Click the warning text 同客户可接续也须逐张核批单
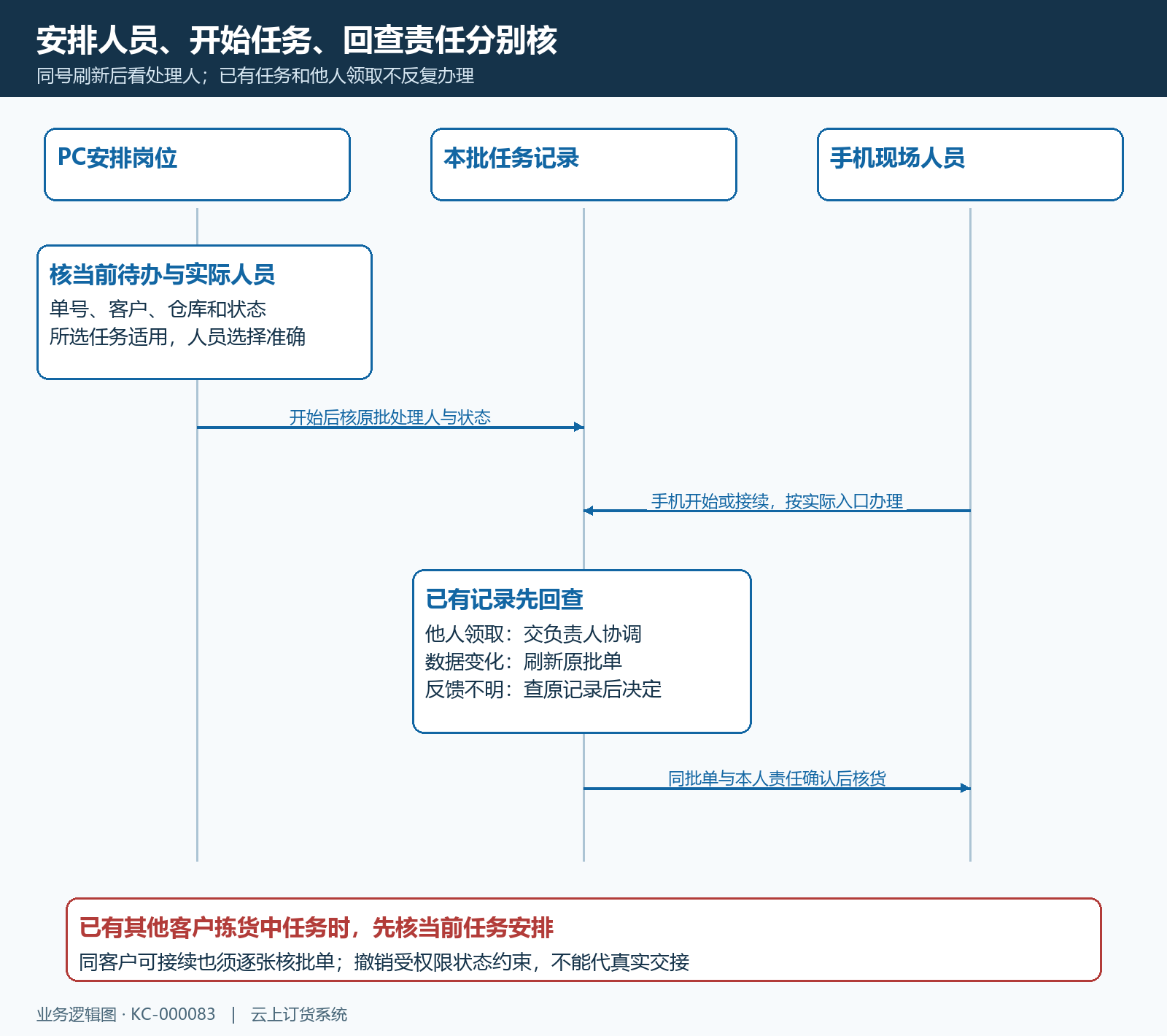The image size is (1167, 1036). click(x=207, y=962)
